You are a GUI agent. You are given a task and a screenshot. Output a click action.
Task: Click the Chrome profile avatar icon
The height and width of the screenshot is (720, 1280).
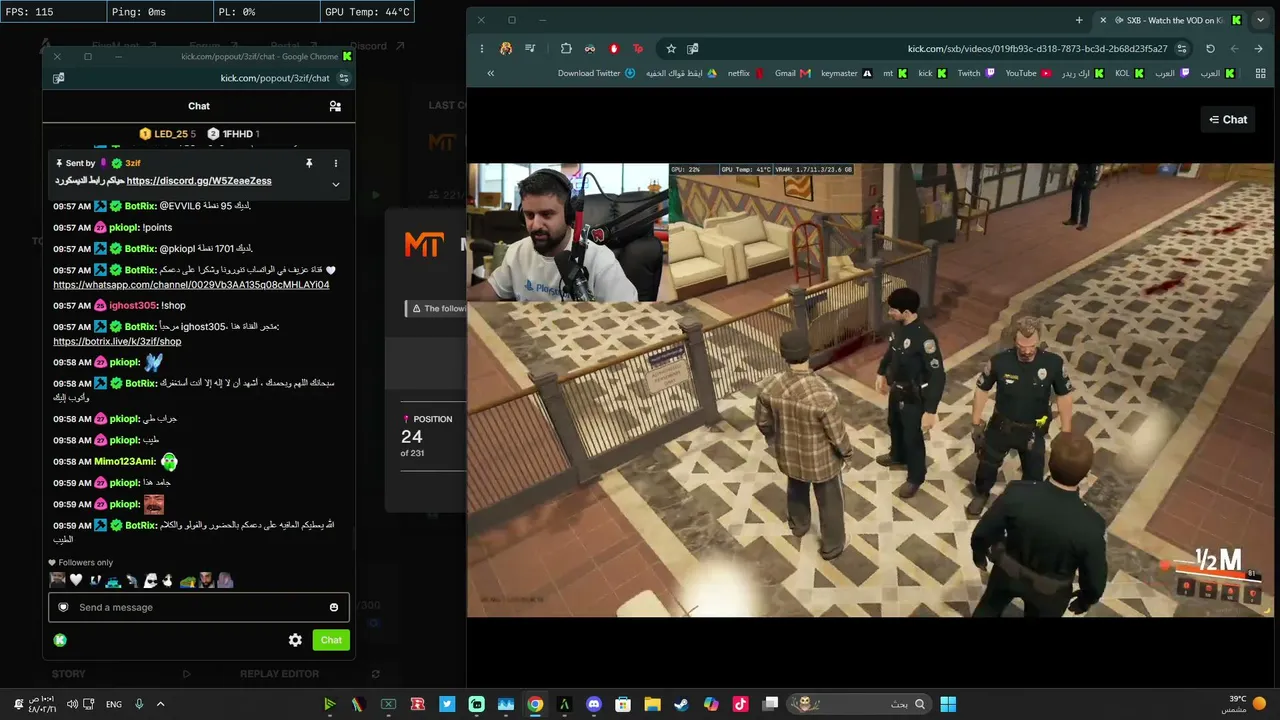tap(506, 48)
